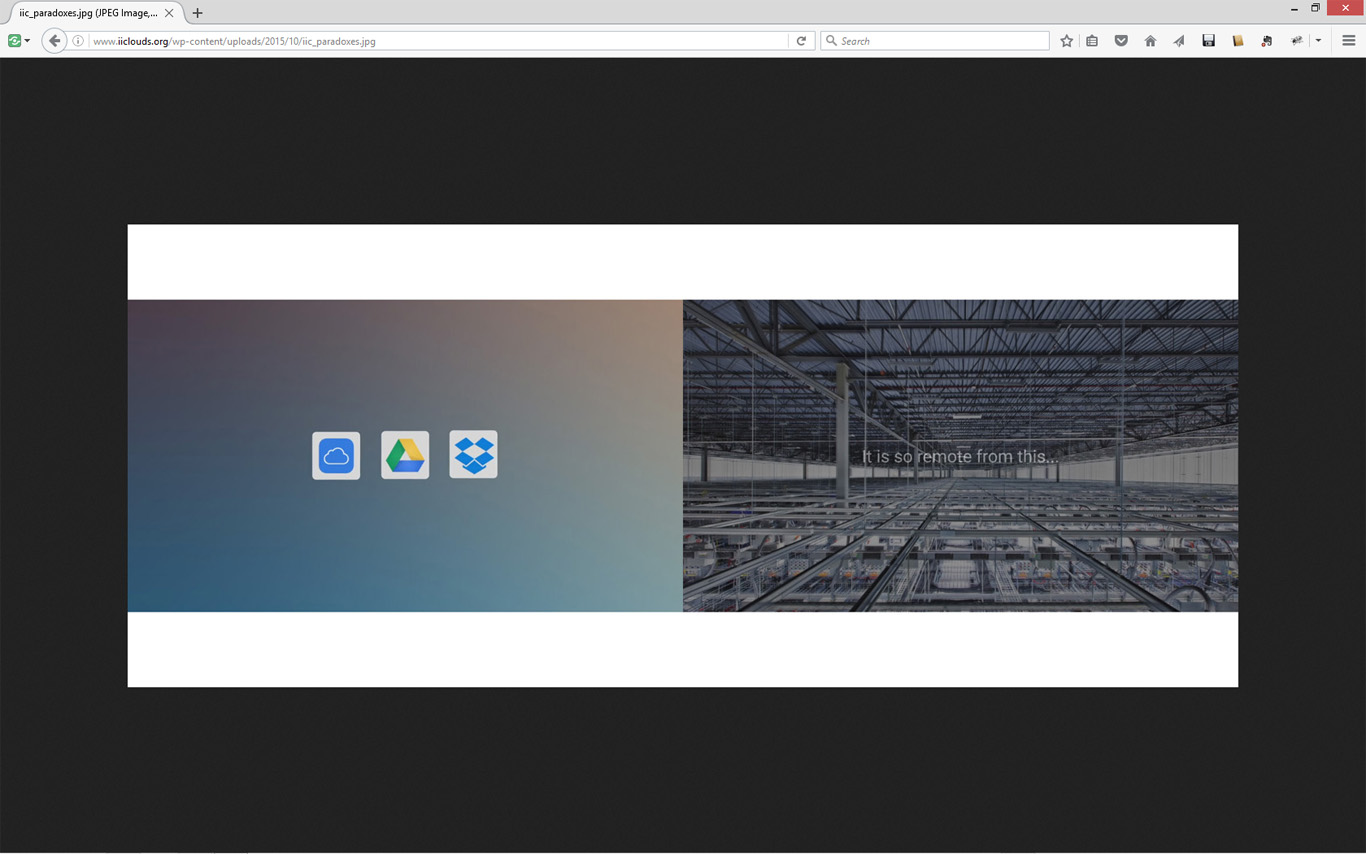Save page to Pocket
This screenshot has width=1366, height=854.
point(1121,41)
